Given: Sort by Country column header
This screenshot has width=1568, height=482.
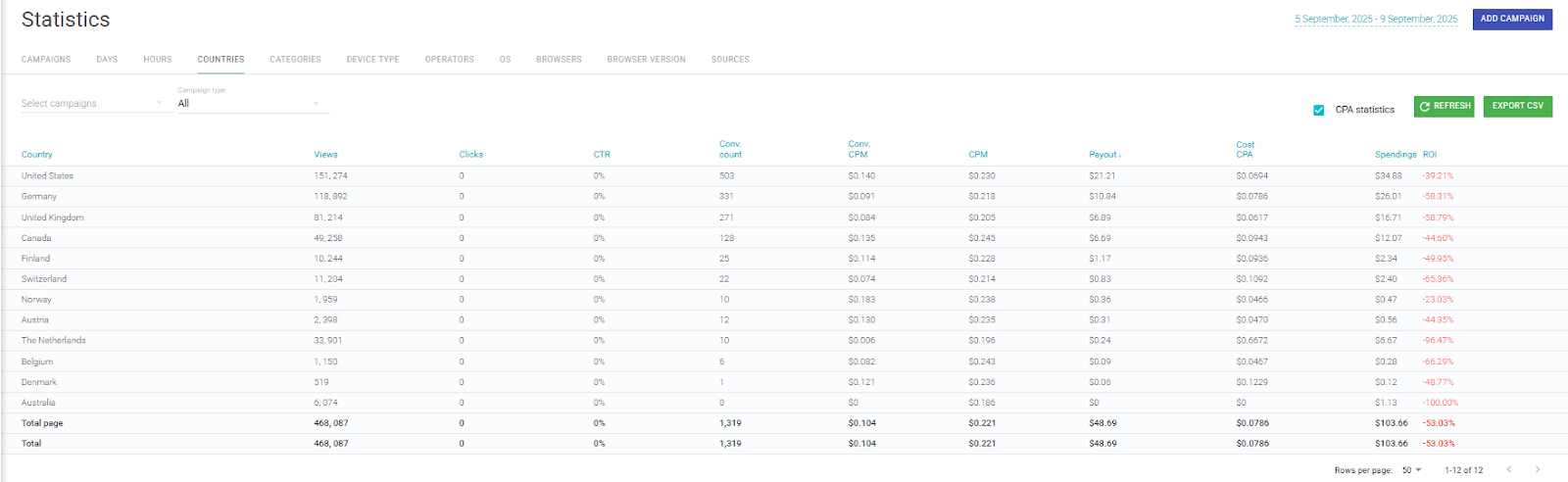Looking at the screenshot, I should pyautogui.click(x=37, y=155).
